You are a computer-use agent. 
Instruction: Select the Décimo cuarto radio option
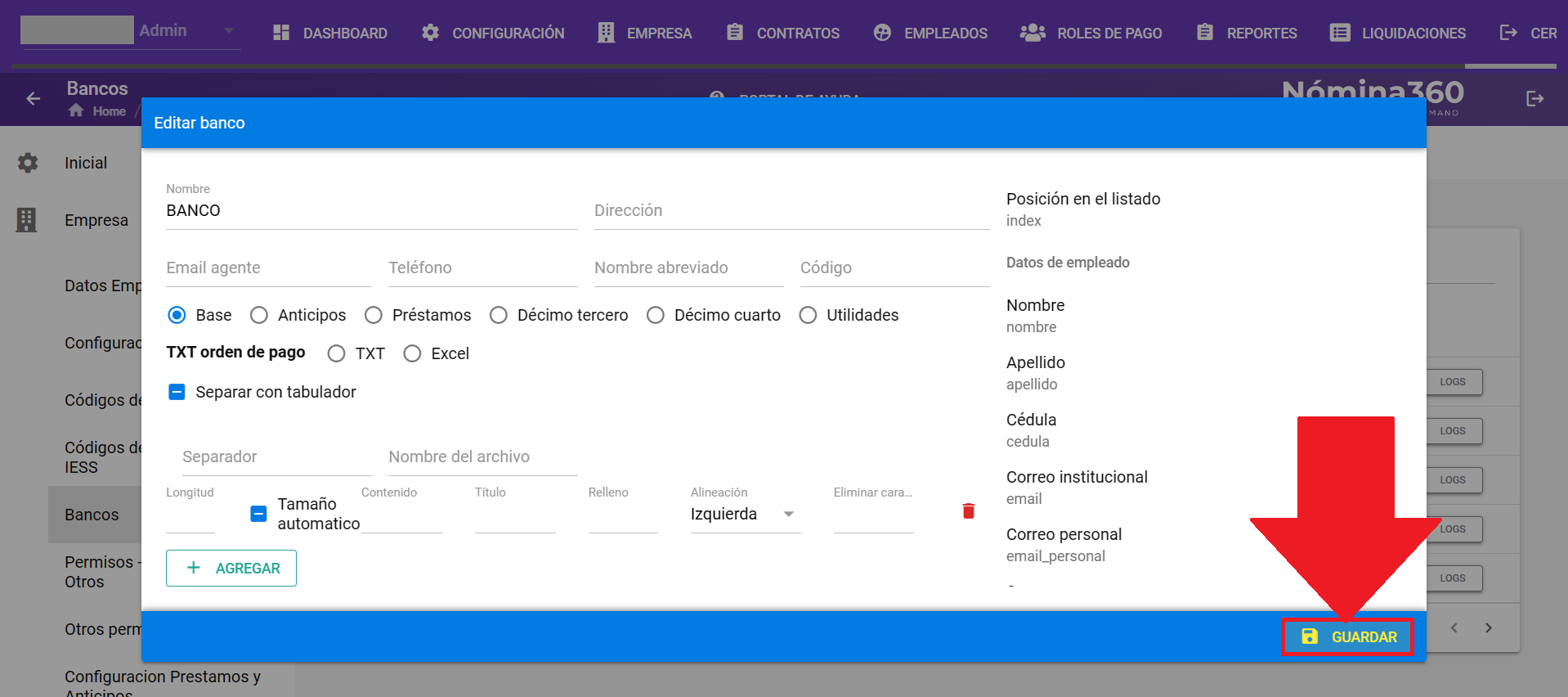pos(656,315)
